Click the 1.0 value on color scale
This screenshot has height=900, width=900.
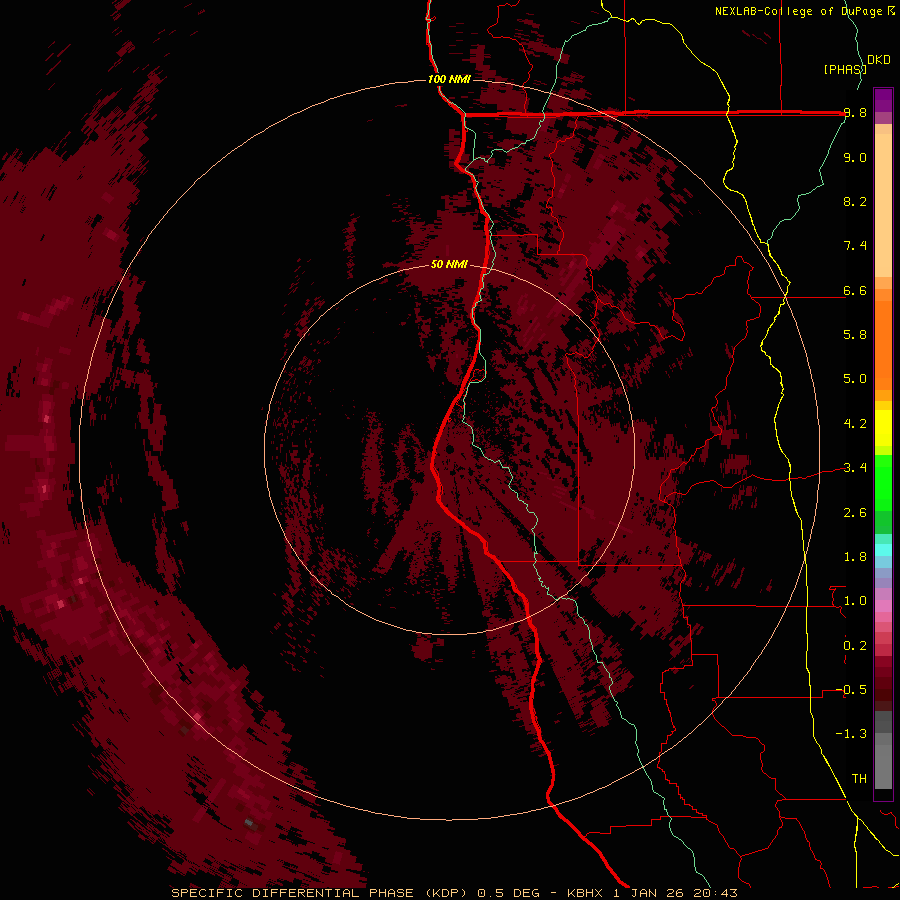(x=855, y=601)
